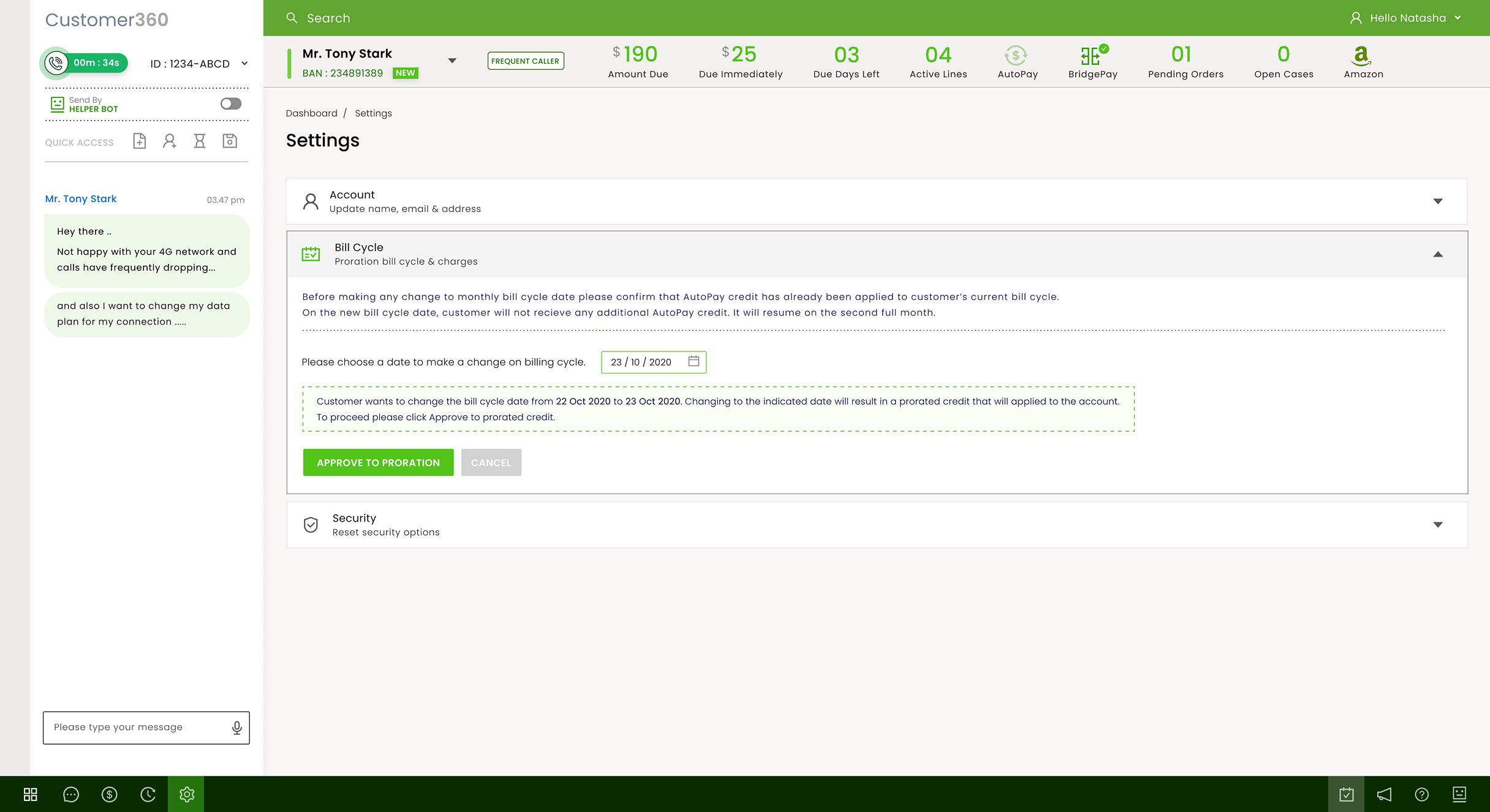
Task: Go to Dashboard breadcrumb link
Action: click(311, 113)
